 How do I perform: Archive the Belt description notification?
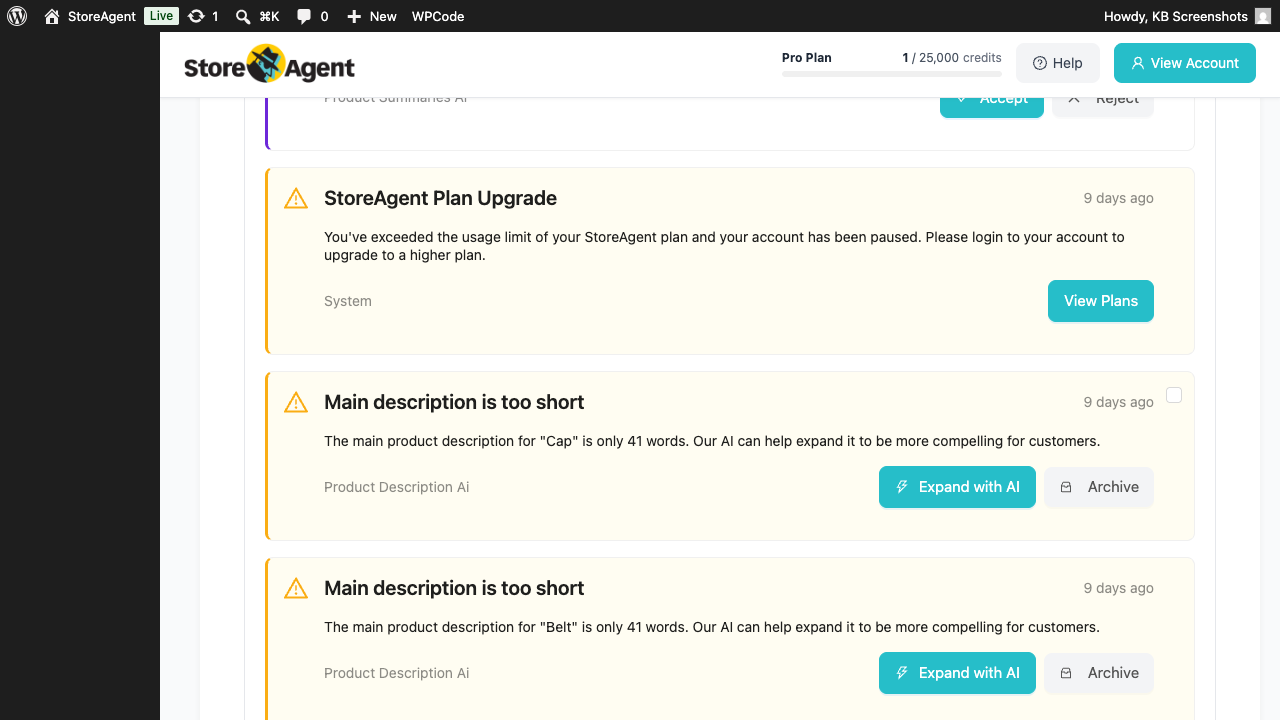pos(1099,673)
